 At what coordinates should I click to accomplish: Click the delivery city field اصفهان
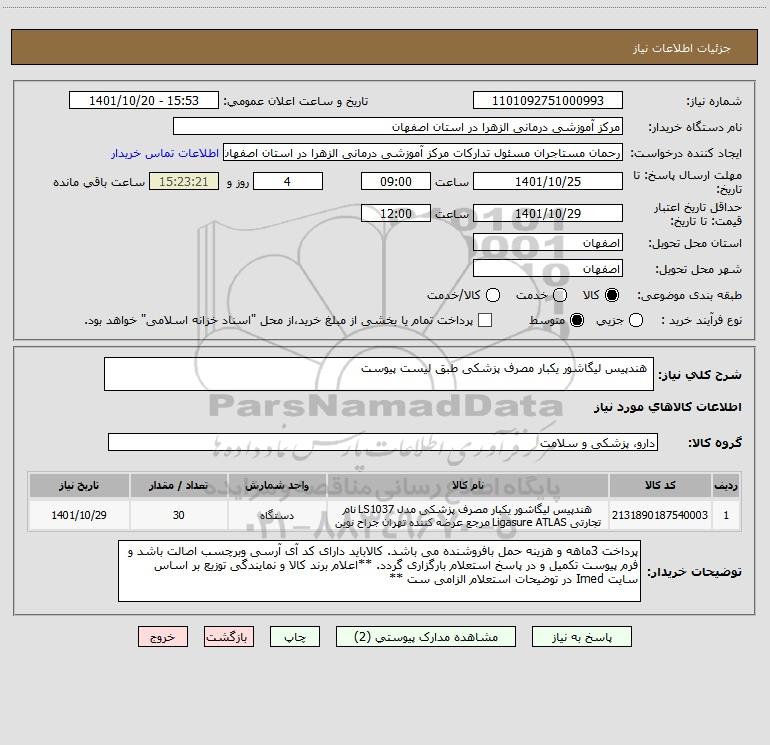[548, 269]
